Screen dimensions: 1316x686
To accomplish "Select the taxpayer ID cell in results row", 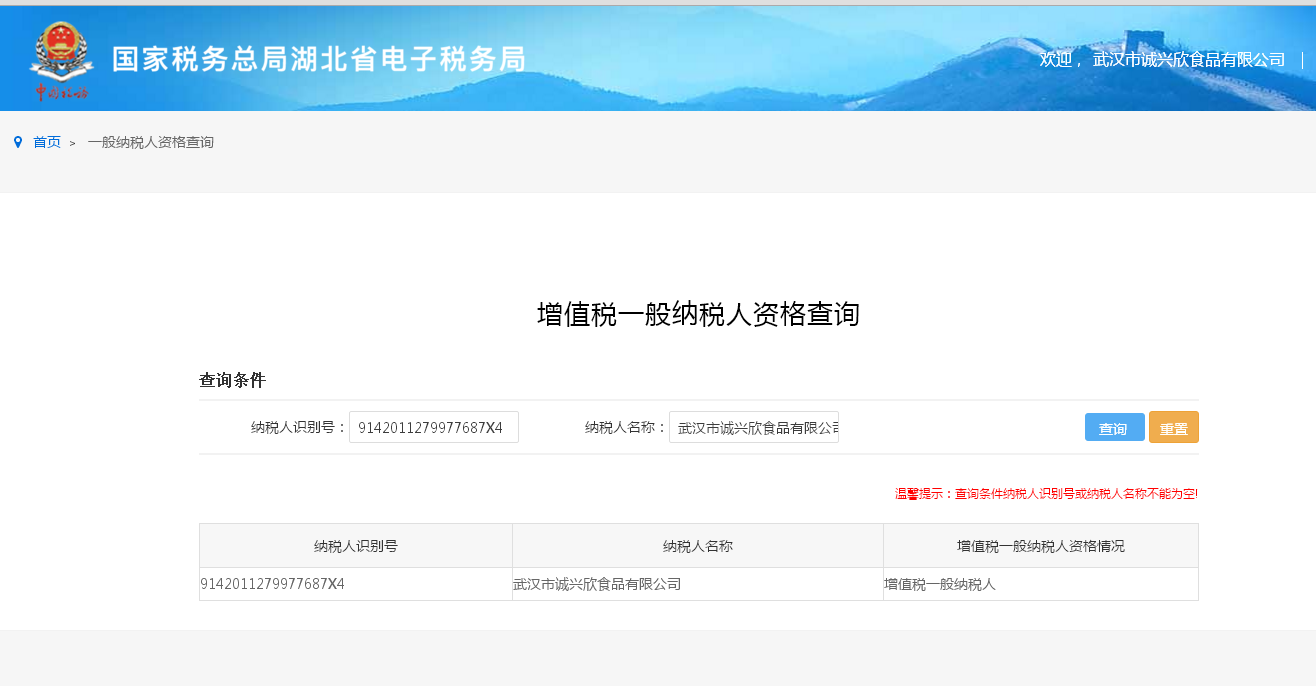I will [x=273, y=584].
